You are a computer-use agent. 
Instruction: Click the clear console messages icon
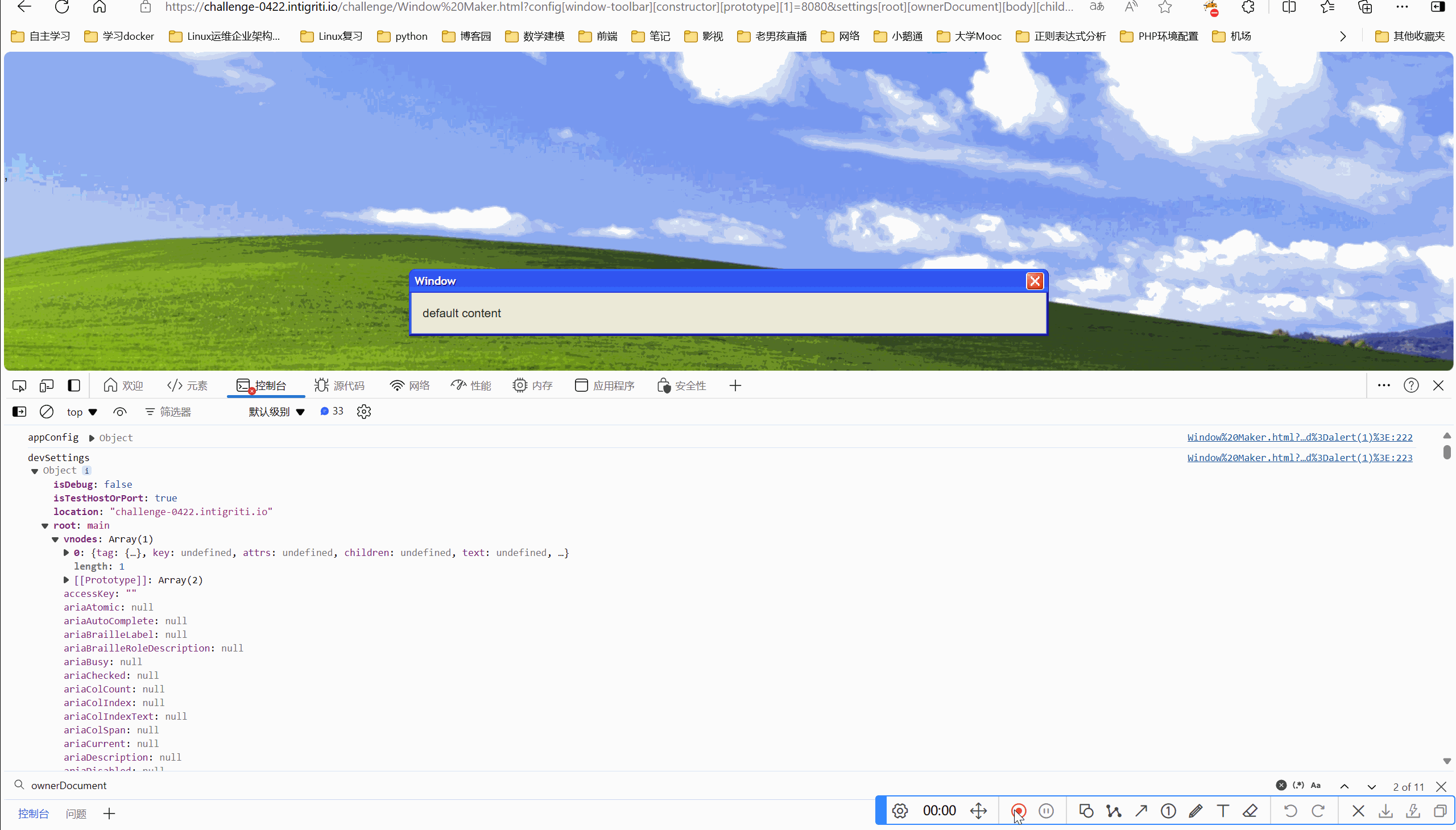tap(46, 411)
